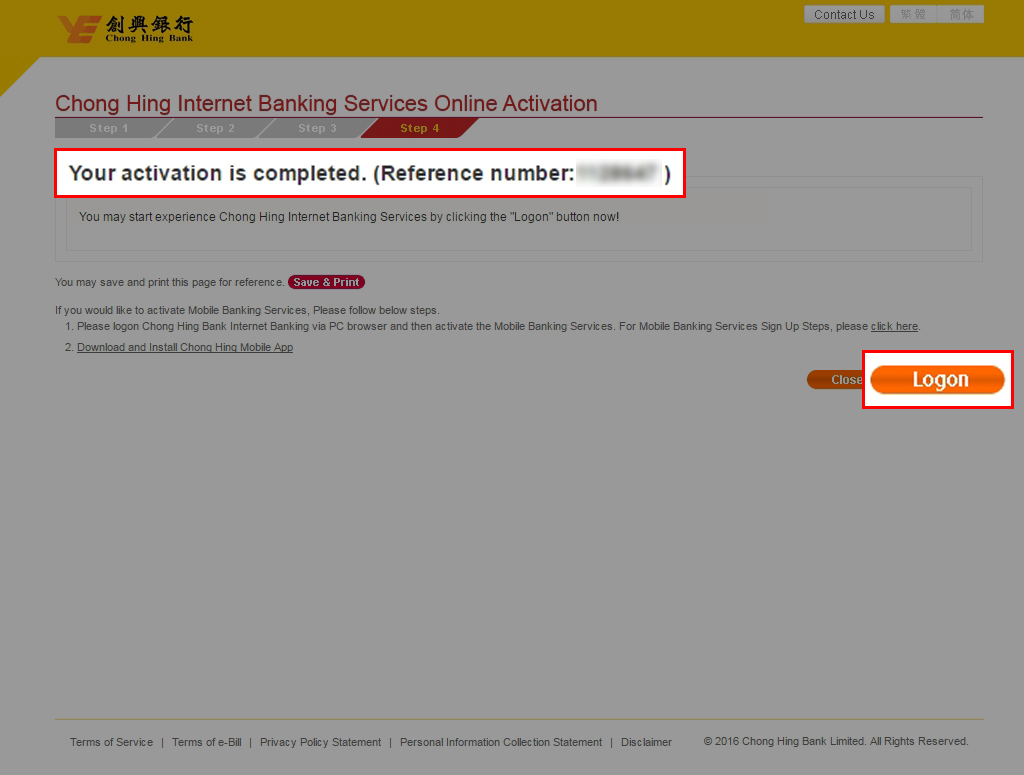Image resolution: width=1024 pixels, height=775 pixels.
Task: Click the Close button
Action: 837,379
